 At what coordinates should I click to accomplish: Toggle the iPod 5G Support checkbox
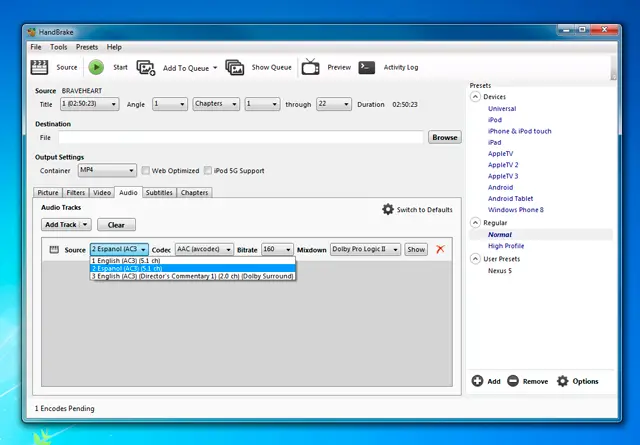click(208, 170)
